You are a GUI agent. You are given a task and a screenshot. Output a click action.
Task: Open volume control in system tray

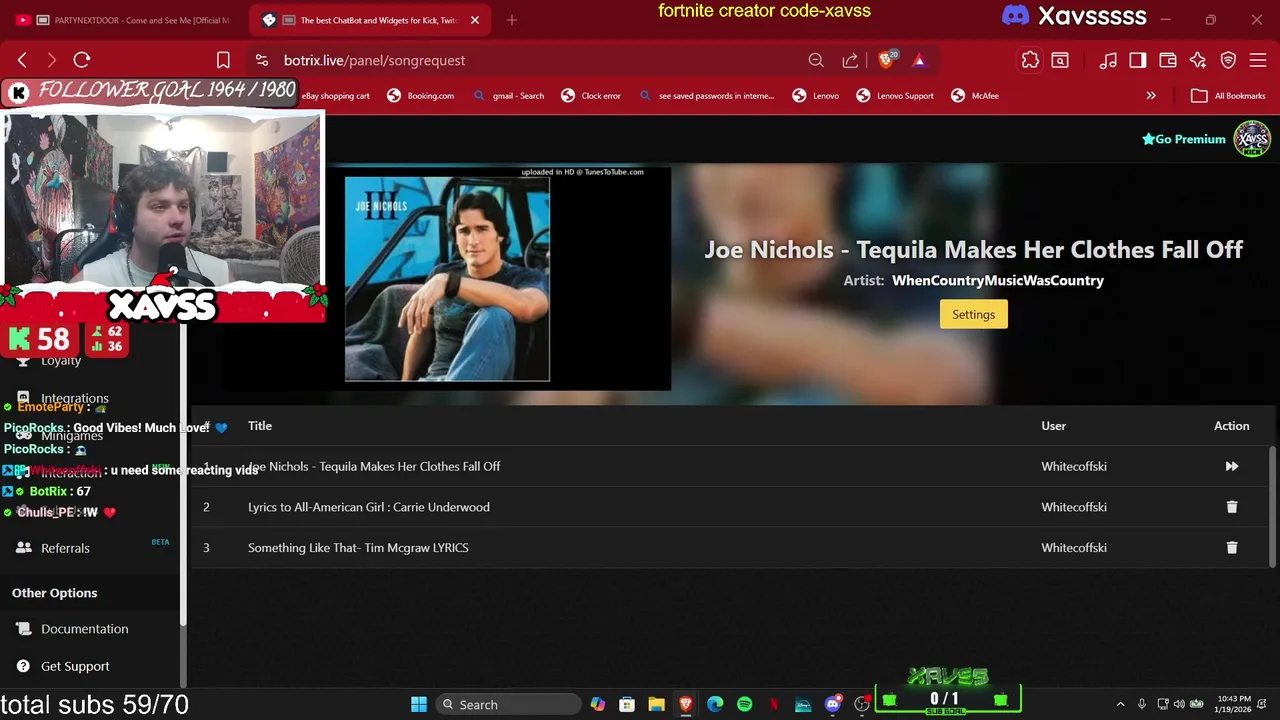tap(1179, 704)
